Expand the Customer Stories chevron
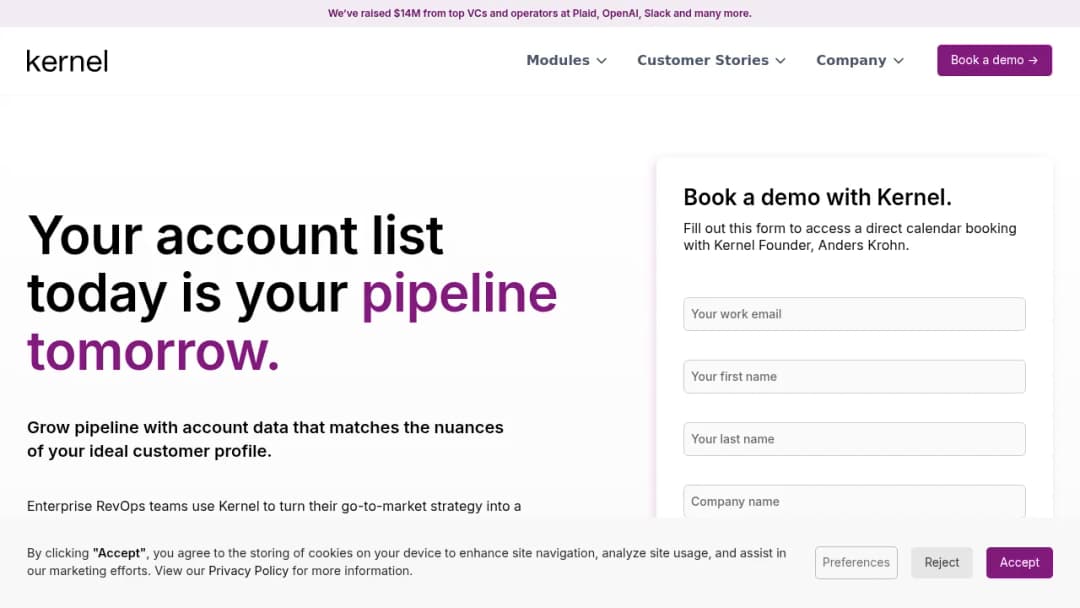 tap(780, 61)
